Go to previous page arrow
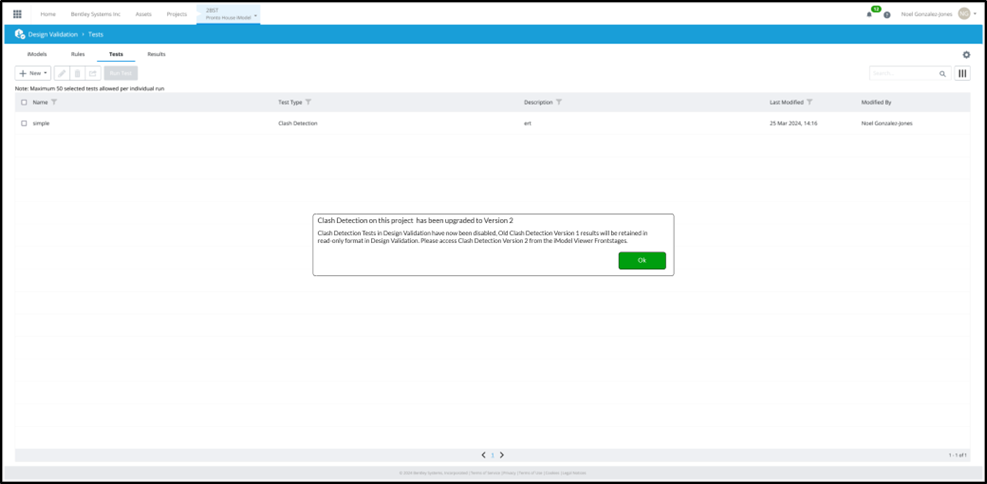This screenshot has width=987, height=484. [483, 454]
